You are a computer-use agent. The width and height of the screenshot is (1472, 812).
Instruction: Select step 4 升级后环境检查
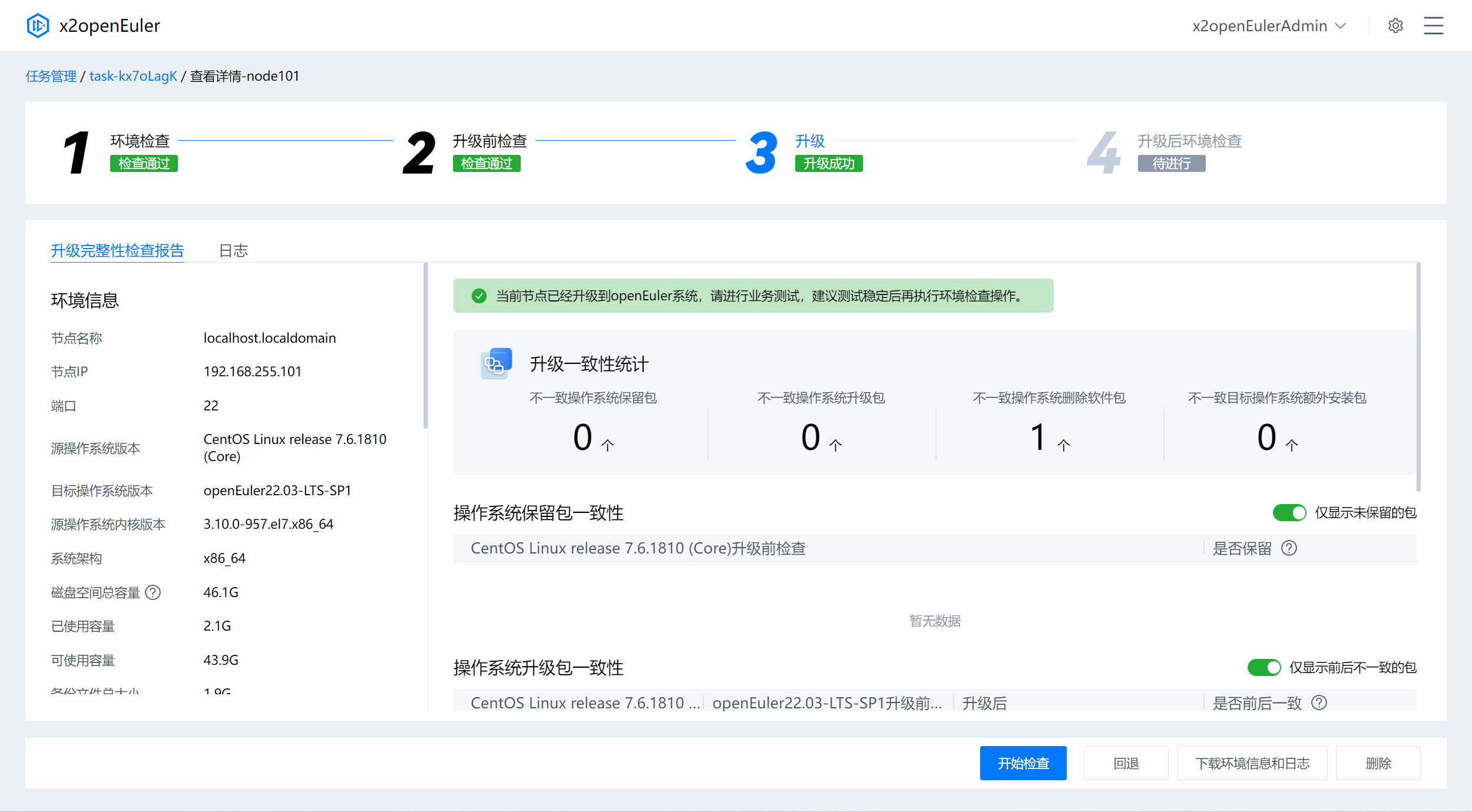pyautogui.click(x=1164, y=152)
